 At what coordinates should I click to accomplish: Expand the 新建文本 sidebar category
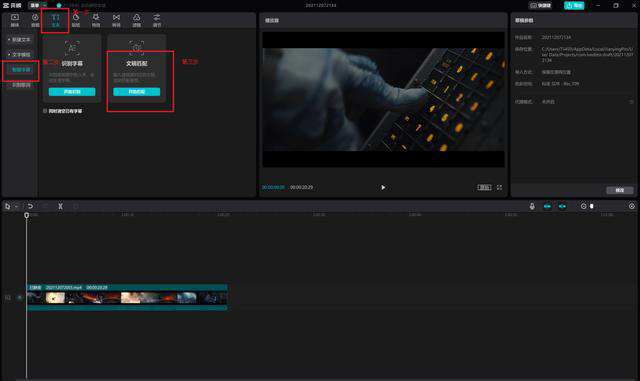coord(20,40)
